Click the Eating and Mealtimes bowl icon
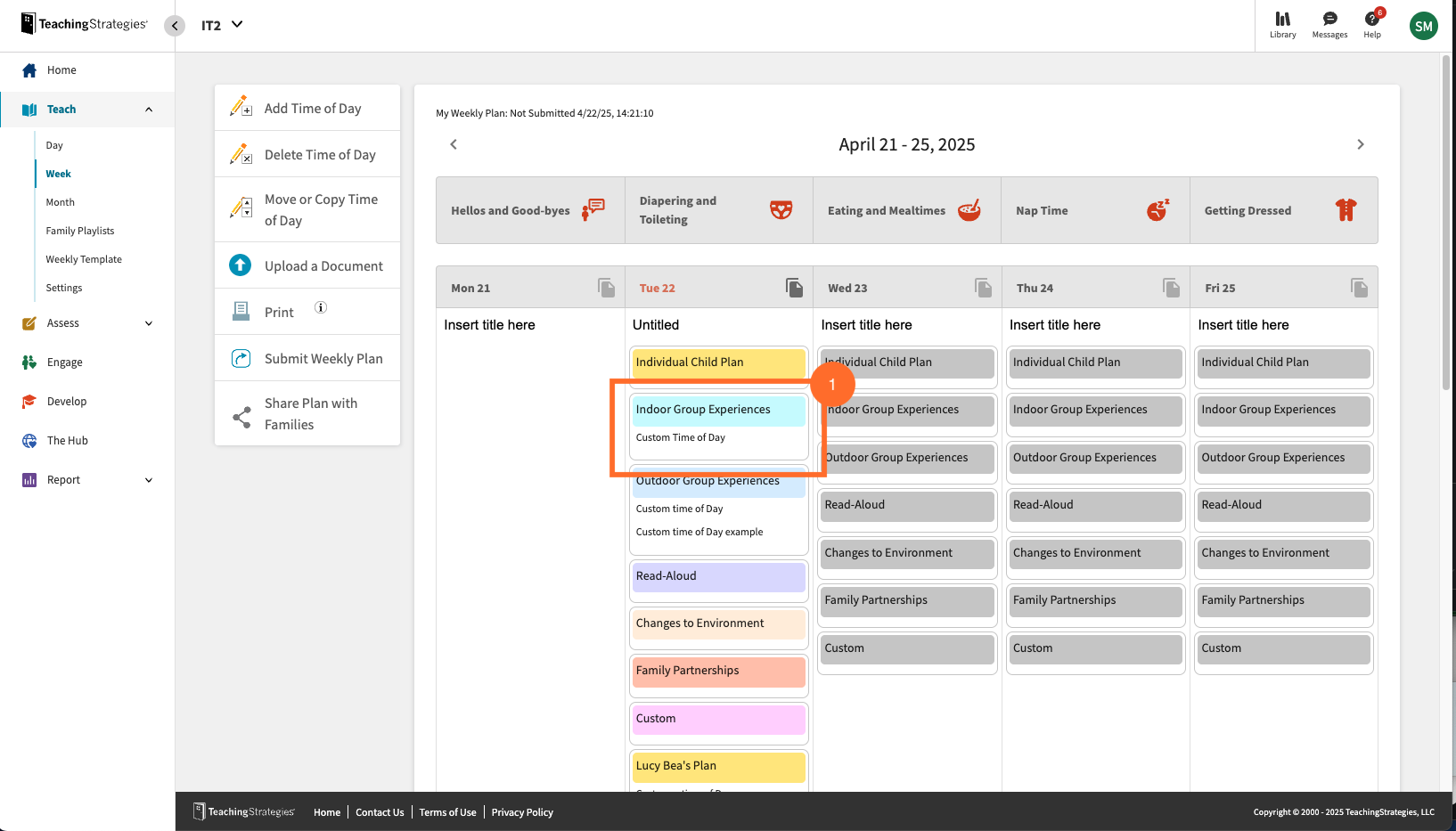This screenshot has width=1456, height=831. pyautogui.click(x=971, y=209)
